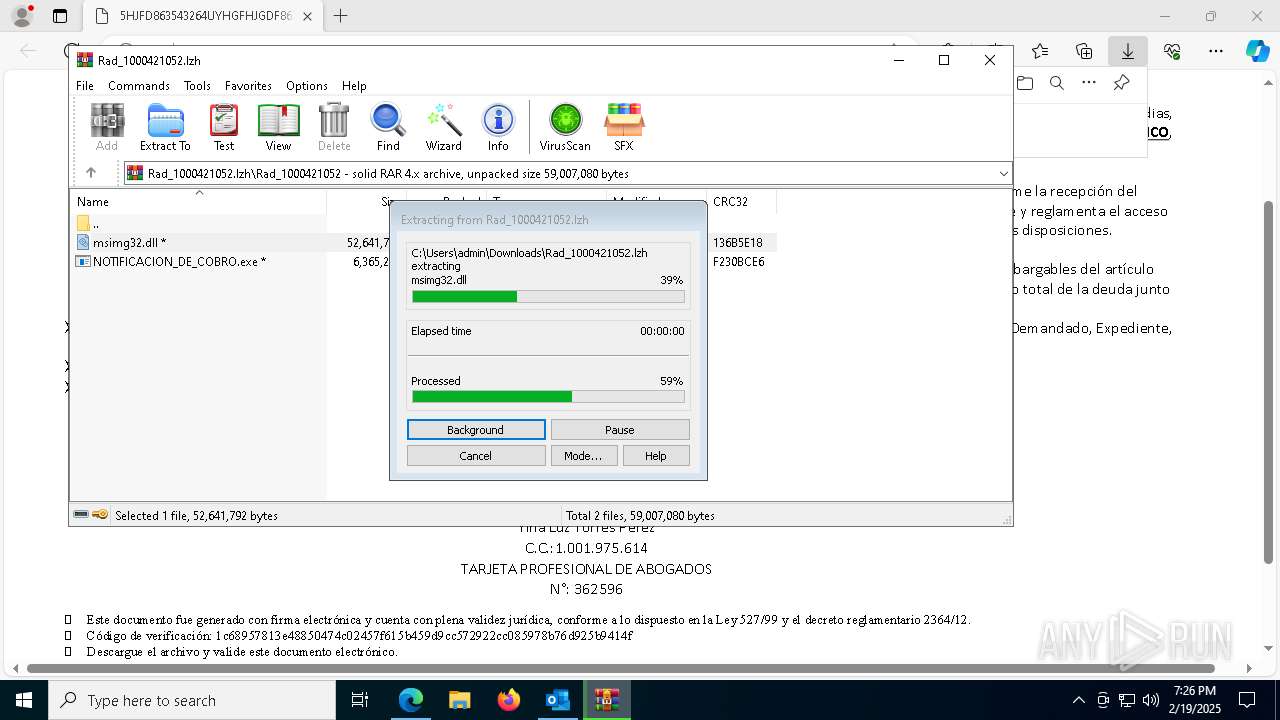Run the Test archive tool
The height and width of the screenshot is (720, 1280).
click(x=224, y=127)
